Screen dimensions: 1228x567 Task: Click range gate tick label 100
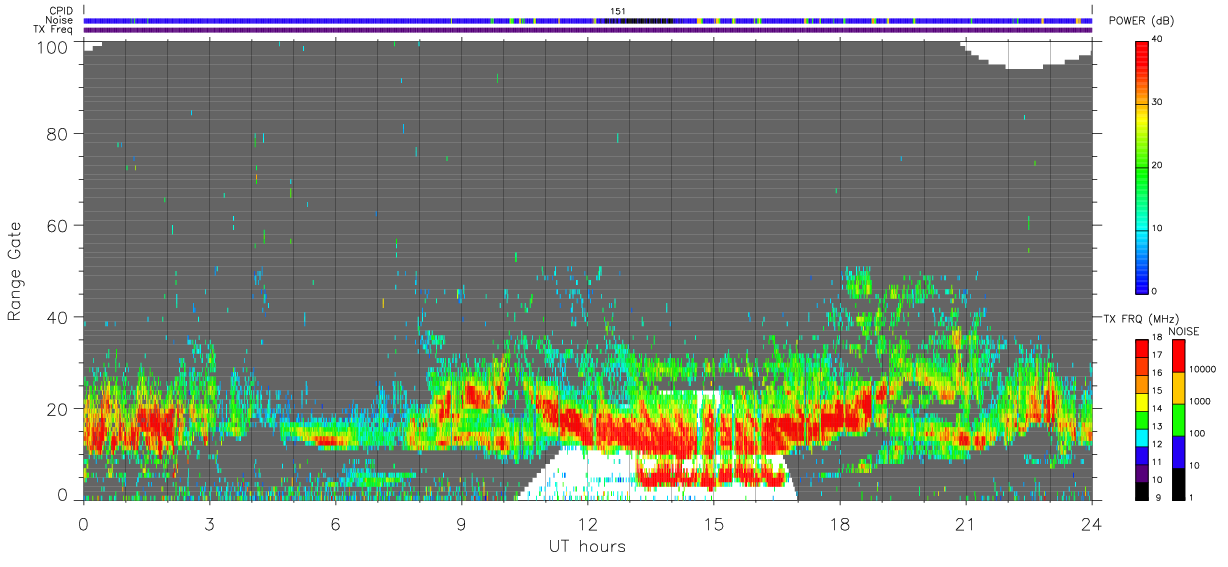[52, 46]
